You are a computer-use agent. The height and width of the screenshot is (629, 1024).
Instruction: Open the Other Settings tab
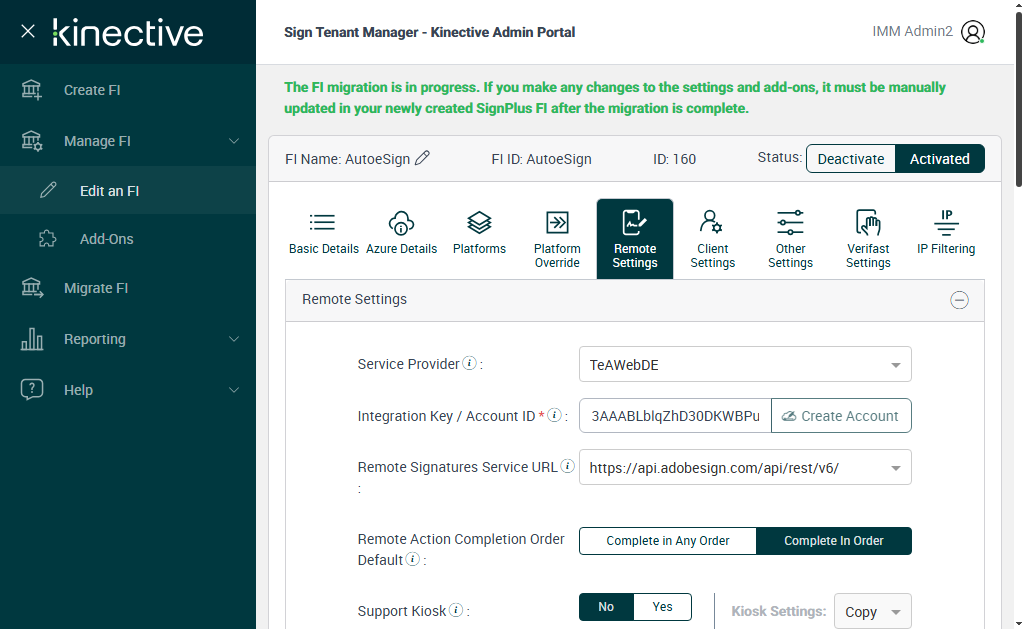790,239
